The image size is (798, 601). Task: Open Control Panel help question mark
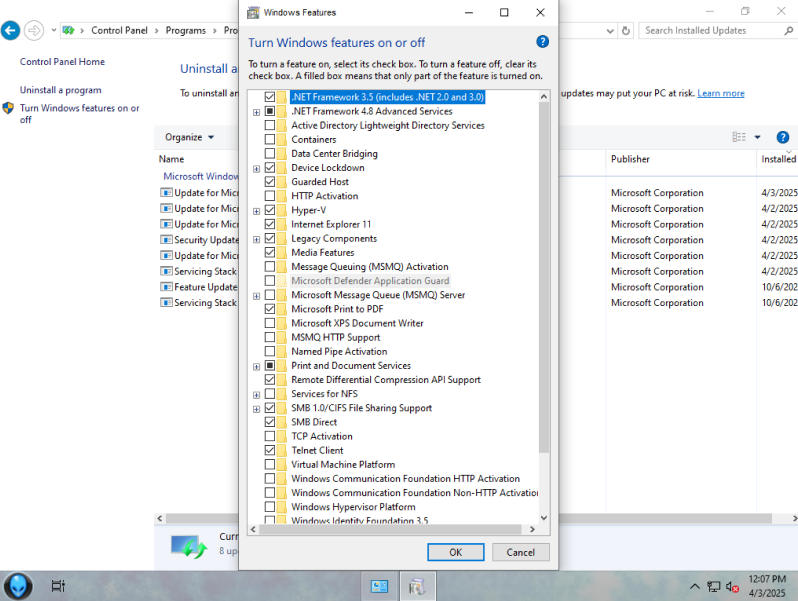tap(783, 137)
